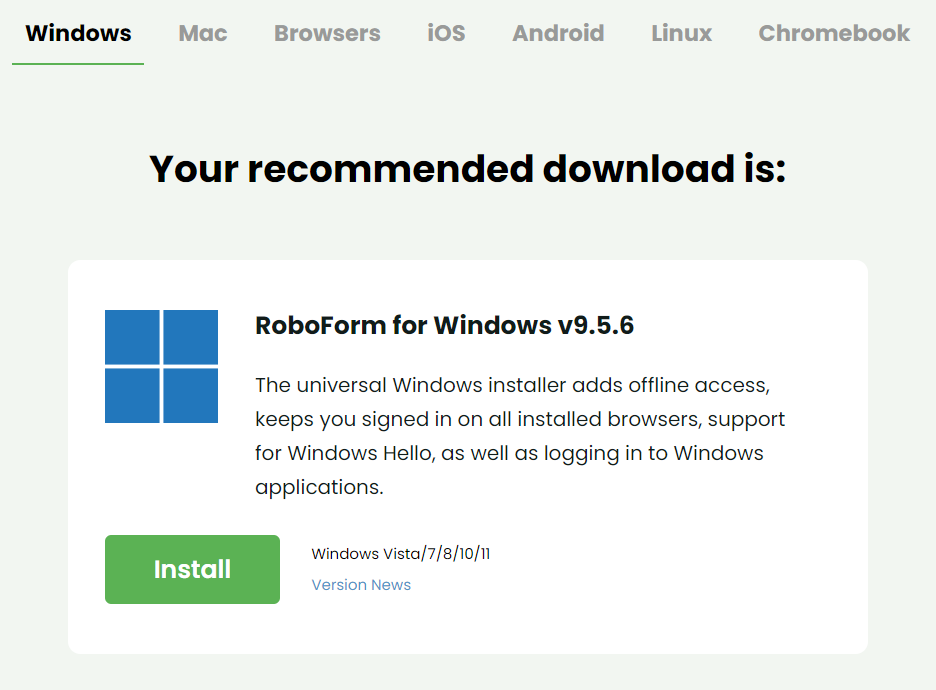Click the white download card

click(468, 455)
